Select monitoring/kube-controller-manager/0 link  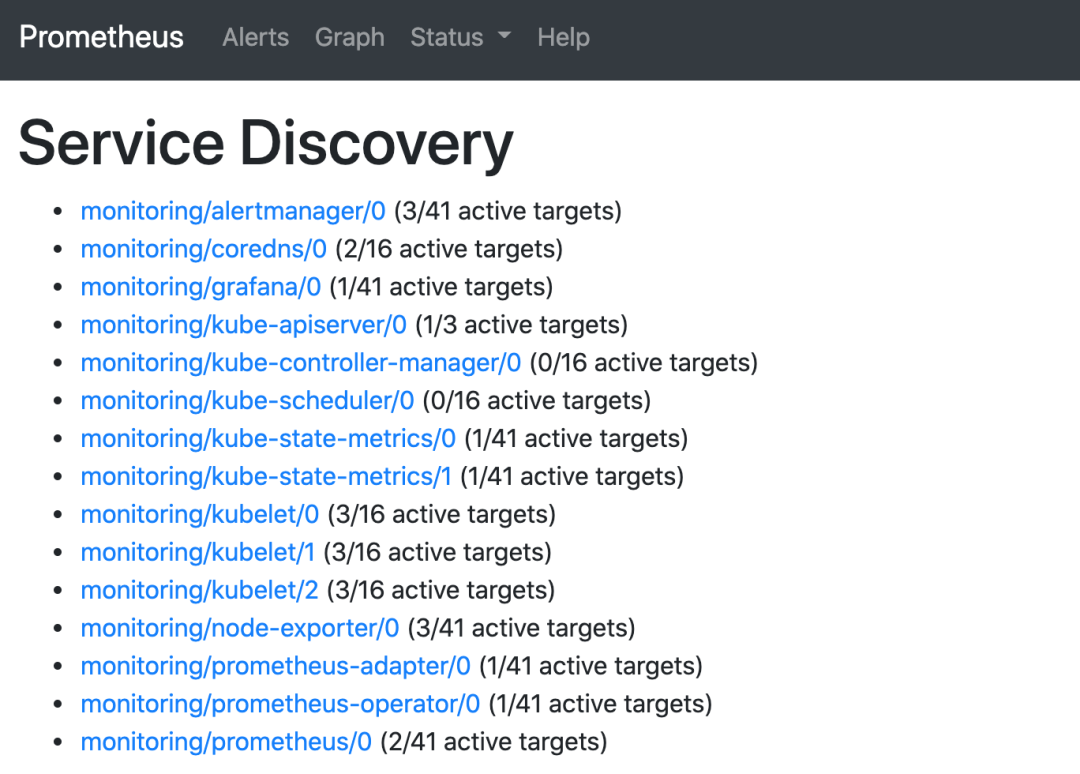coord(301,363)
